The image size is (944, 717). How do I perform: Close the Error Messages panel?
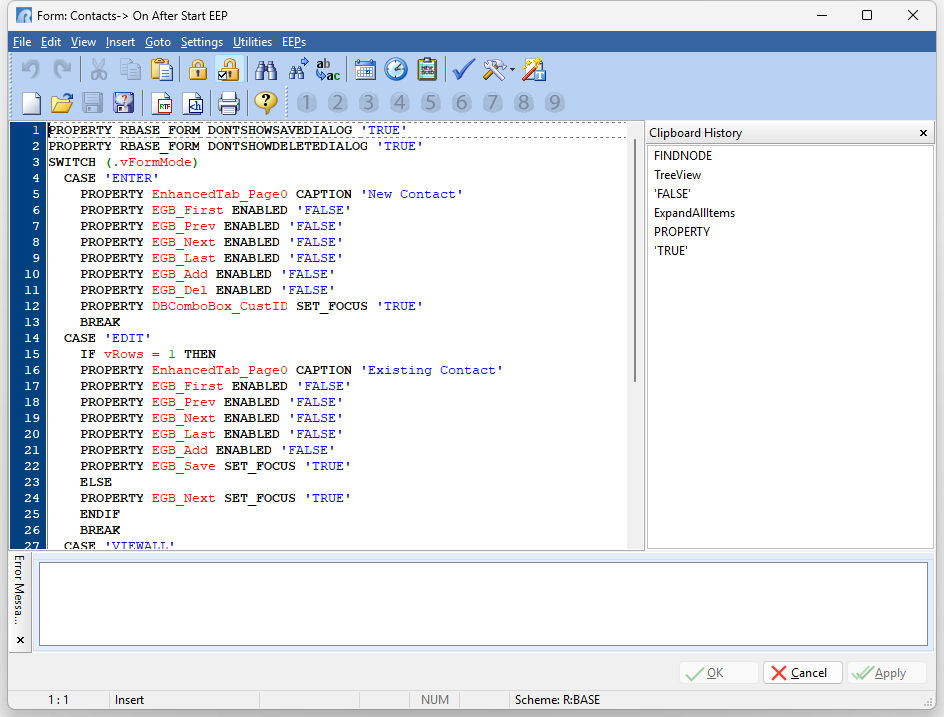20,640
